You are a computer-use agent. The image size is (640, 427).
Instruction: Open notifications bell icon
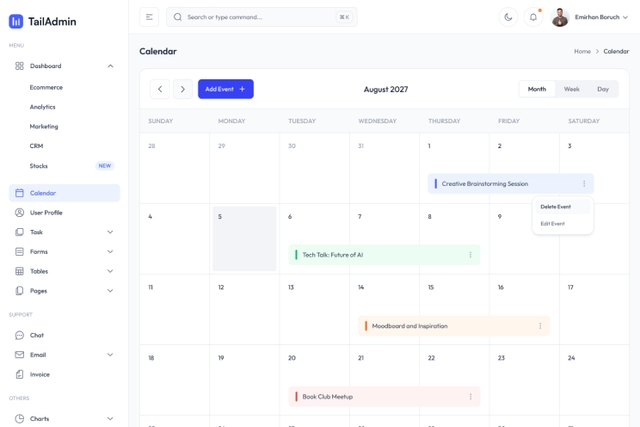[533, 17]
